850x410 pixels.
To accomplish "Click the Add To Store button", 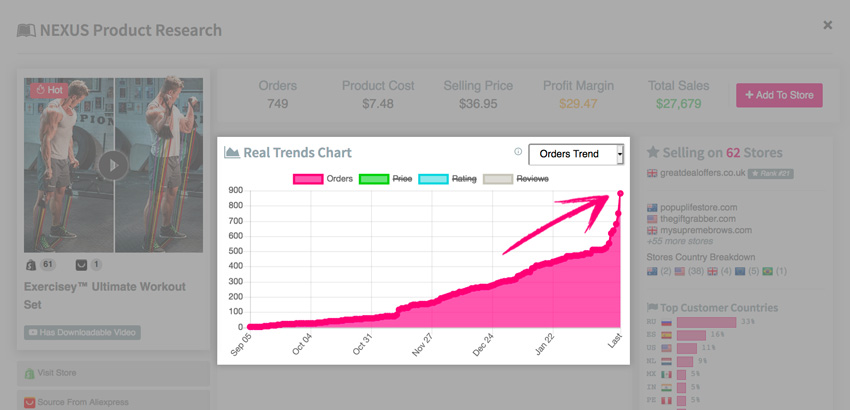I will [x=779, y=95].
